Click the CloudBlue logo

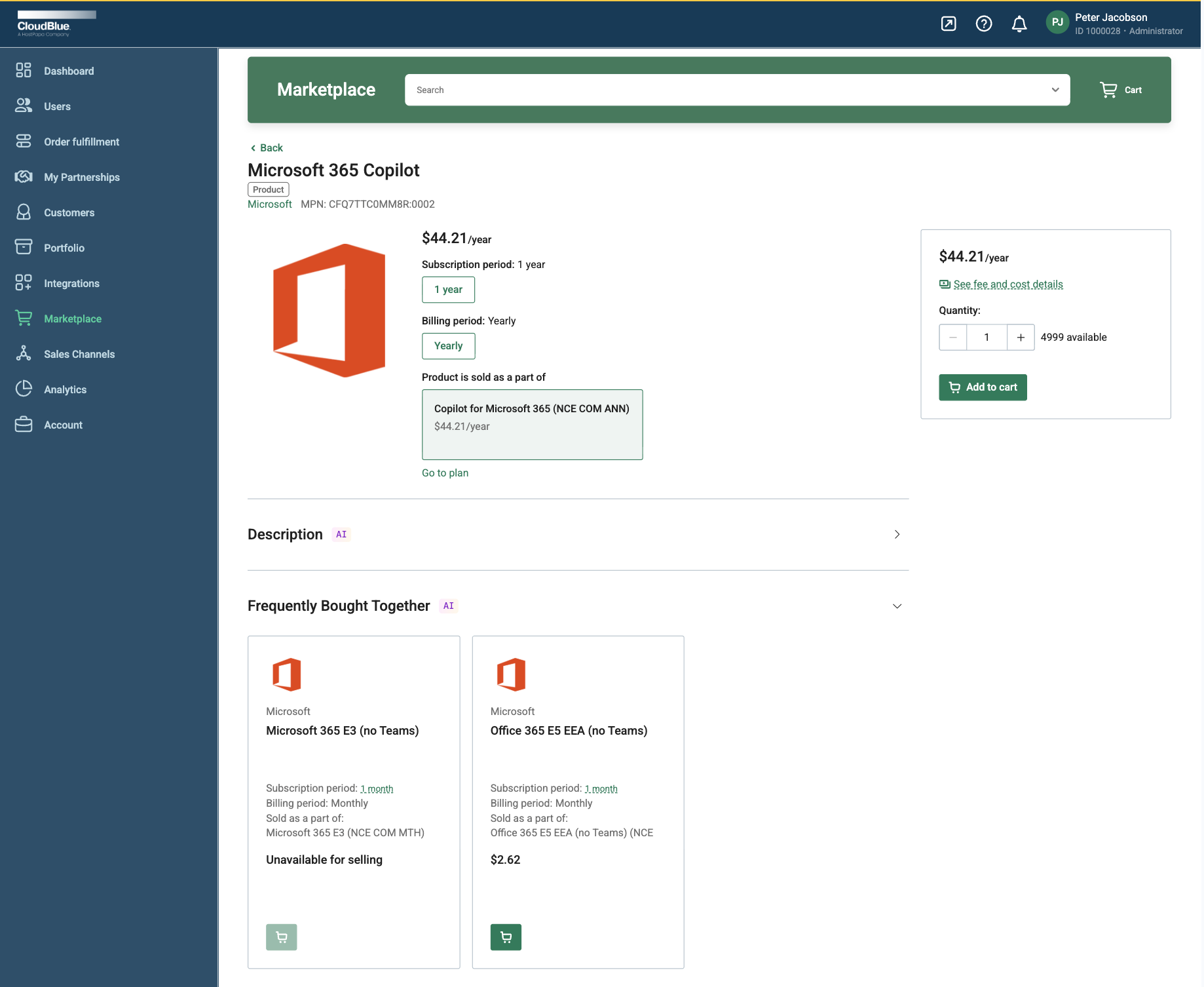44,24
